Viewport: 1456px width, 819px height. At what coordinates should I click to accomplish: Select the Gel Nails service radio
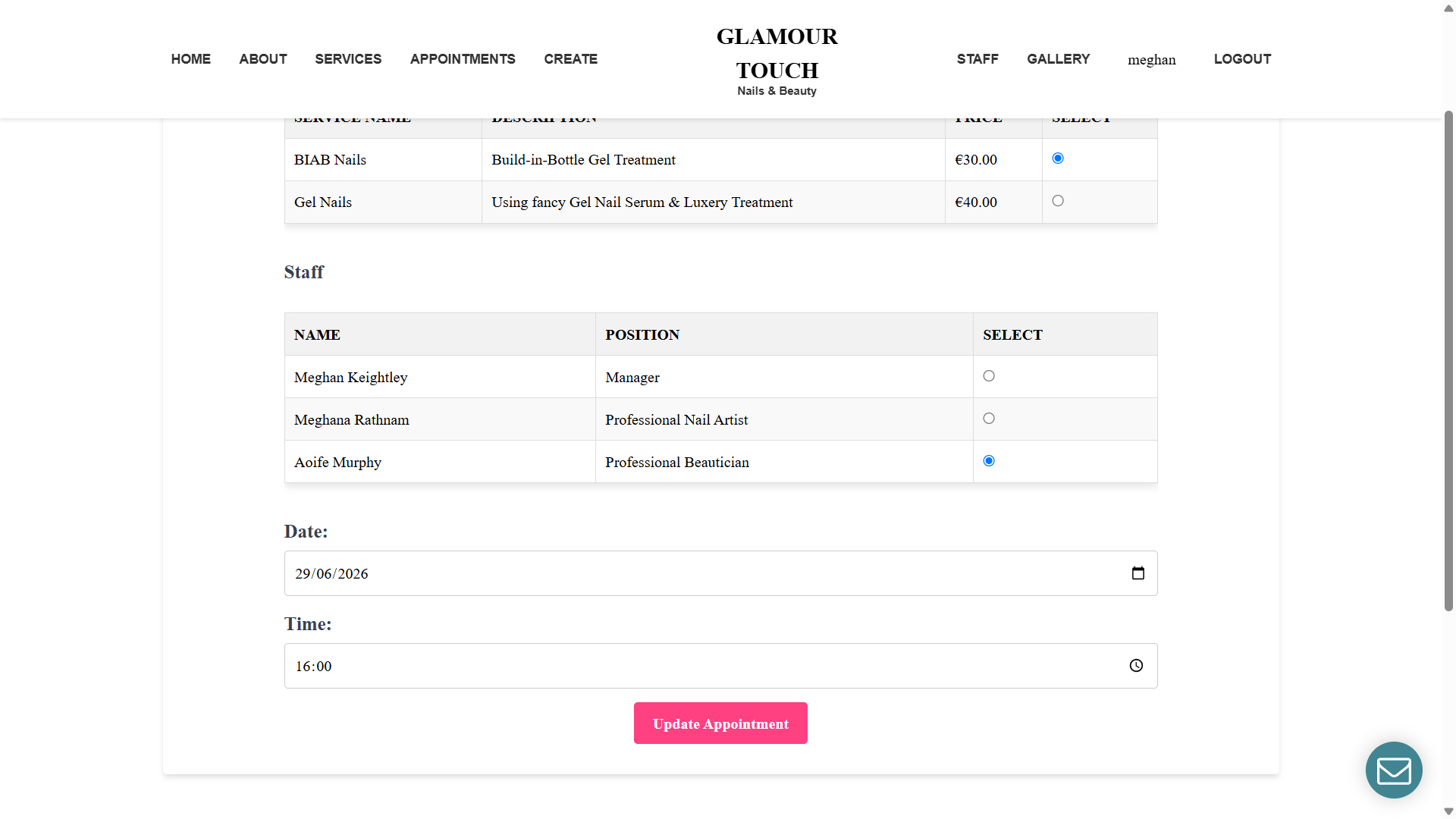(1058, 201)
